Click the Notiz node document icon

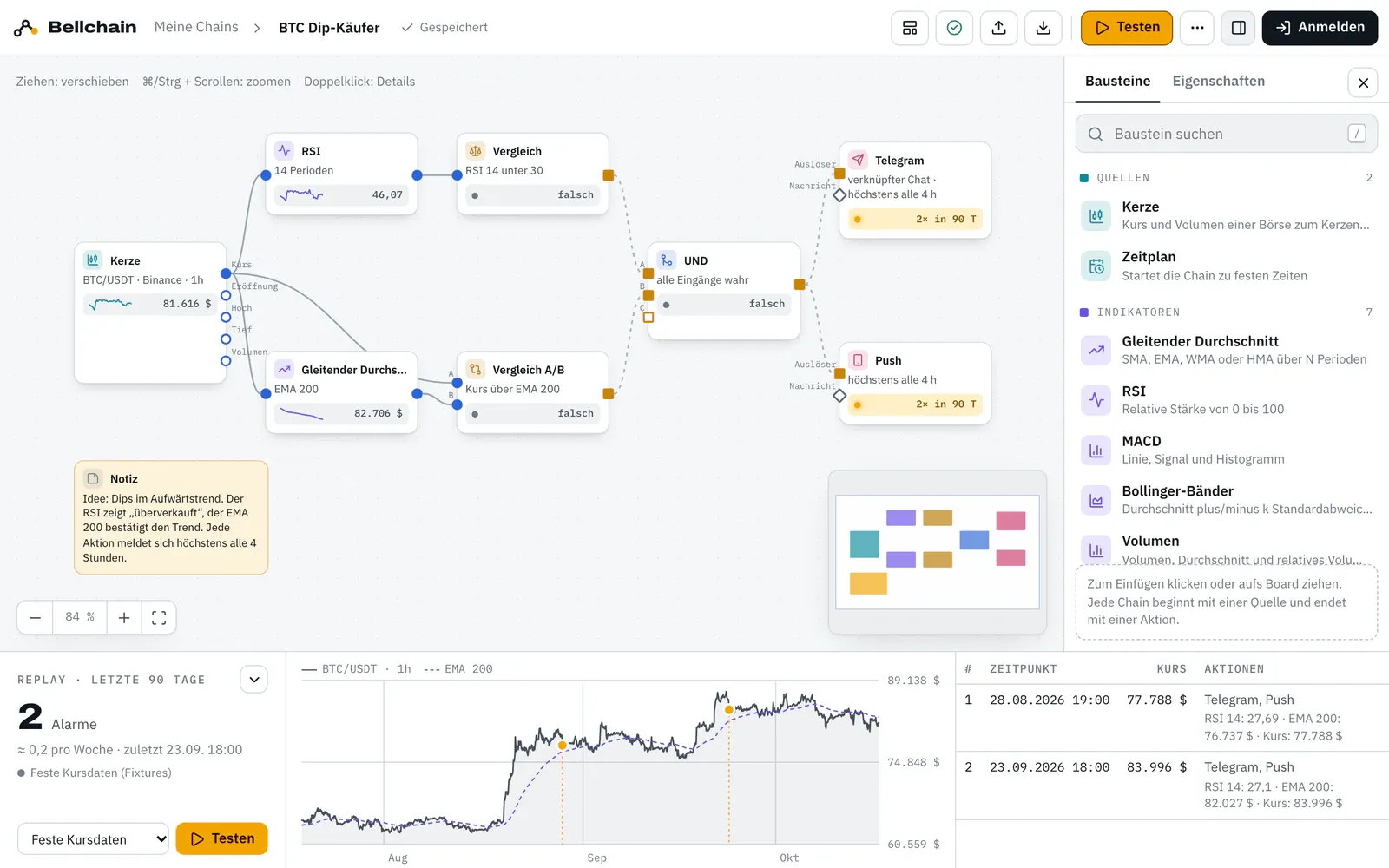[x=93, y=478]
